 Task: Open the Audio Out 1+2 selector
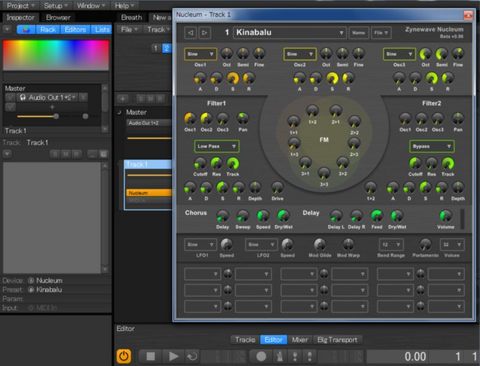click(x=48, y=97)
